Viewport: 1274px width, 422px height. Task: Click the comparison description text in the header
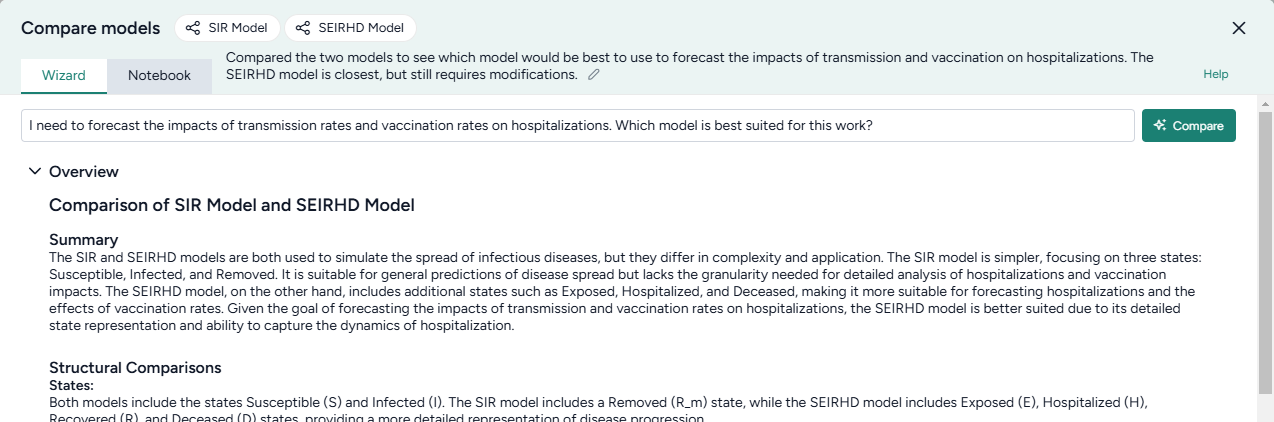point(689,66)
